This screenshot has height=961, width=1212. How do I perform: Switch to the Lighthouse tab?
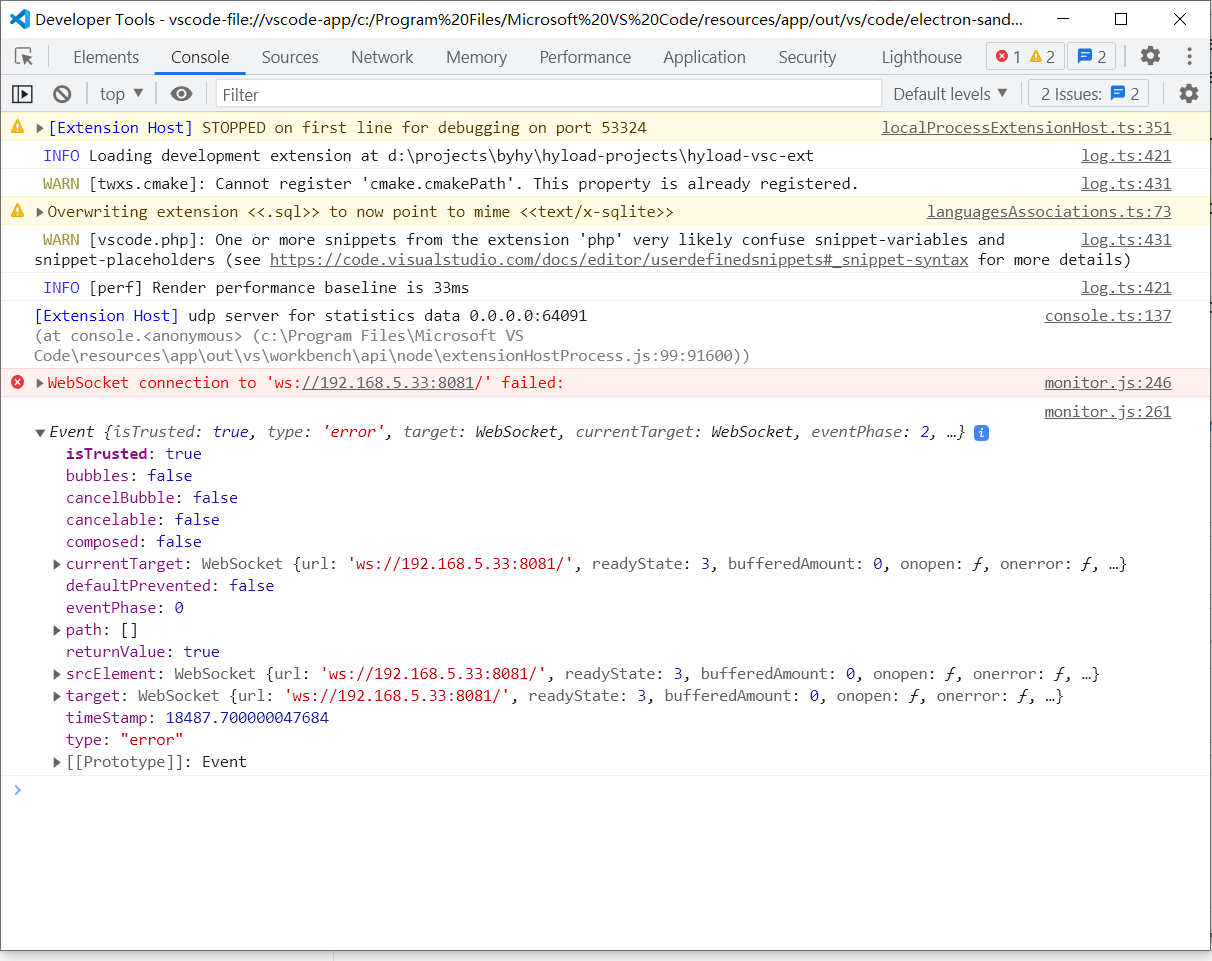point(922,57)
